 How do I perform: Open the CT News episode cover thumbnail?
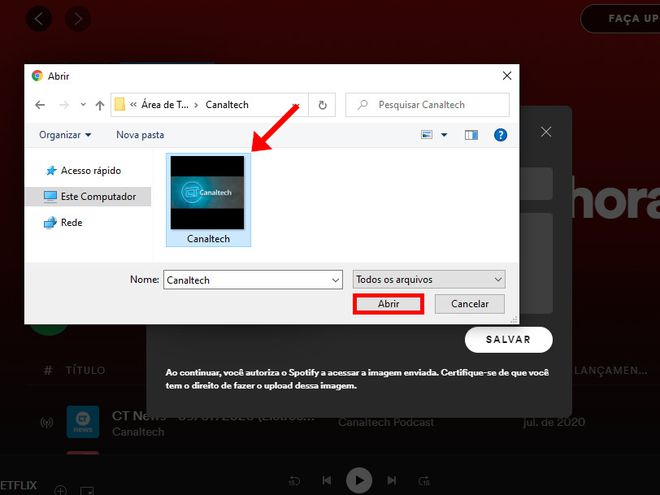coord(83,422)
